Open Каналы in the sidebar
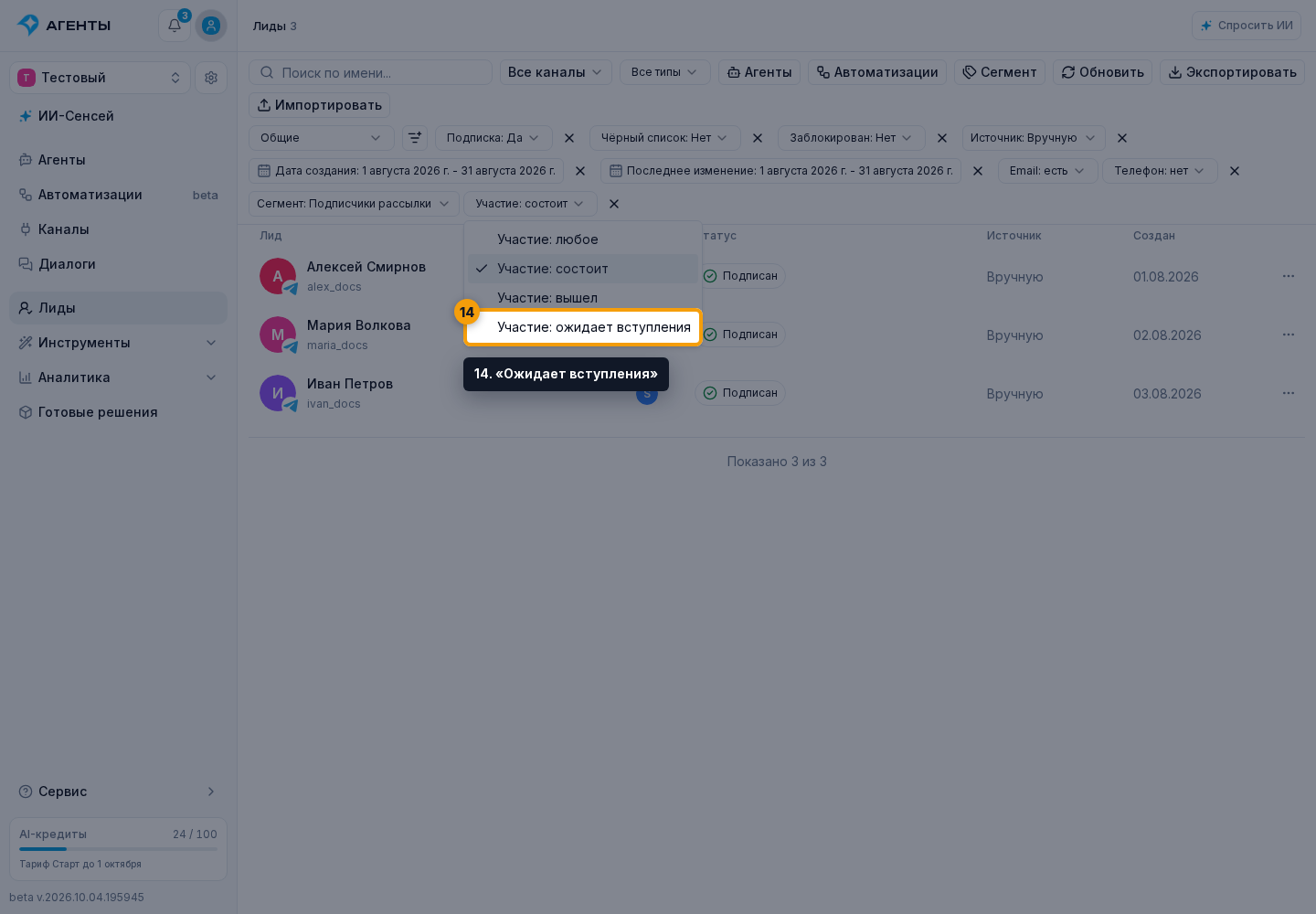1316x914 pixels. [118, 229]
